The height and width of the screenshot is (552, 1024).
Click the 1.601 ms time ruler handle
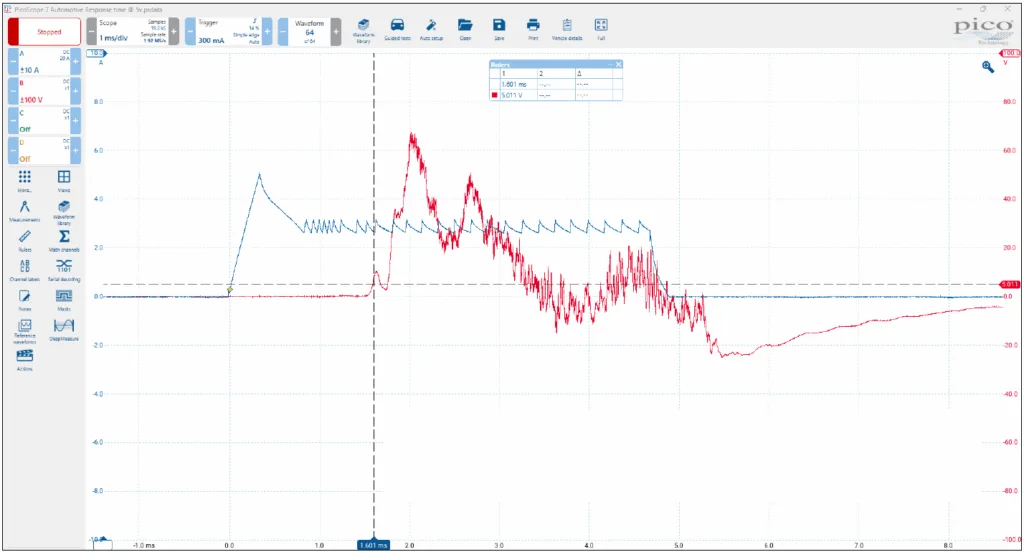374,545
